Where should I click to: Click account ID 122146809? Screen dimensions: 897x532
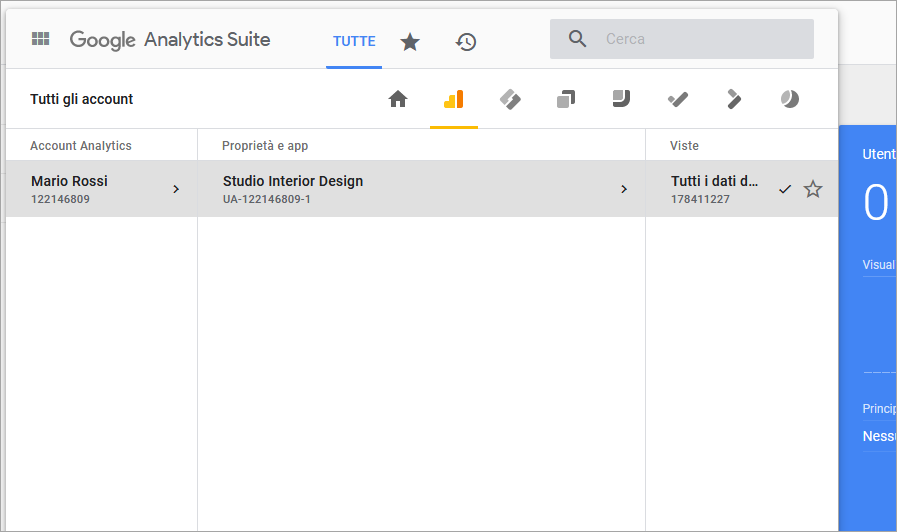[60, 199]
